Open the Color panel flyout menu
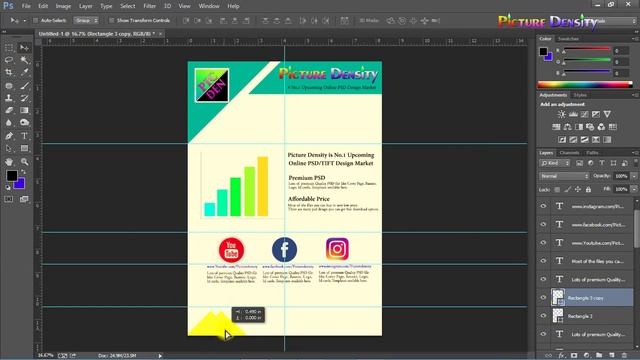This screenshot has height=360, width=640. coord(635,39)
